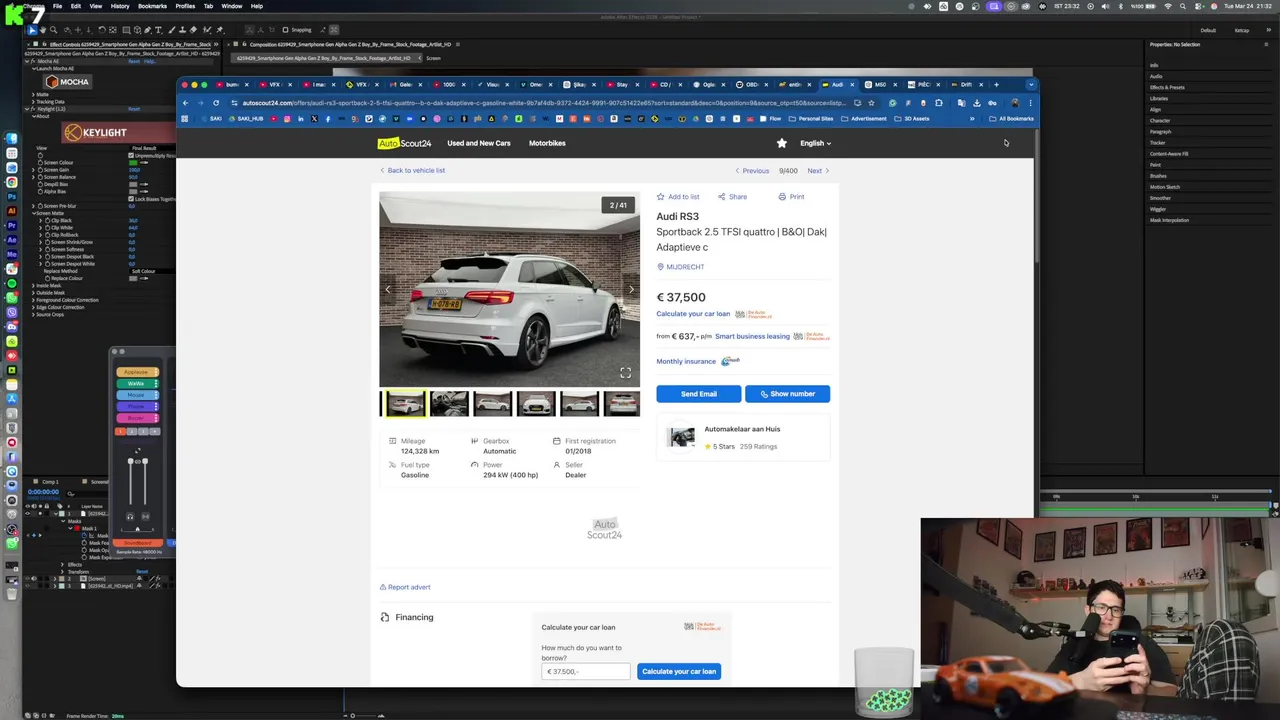
Task: Expand Edge Colour Correction group
Action: 33,307
